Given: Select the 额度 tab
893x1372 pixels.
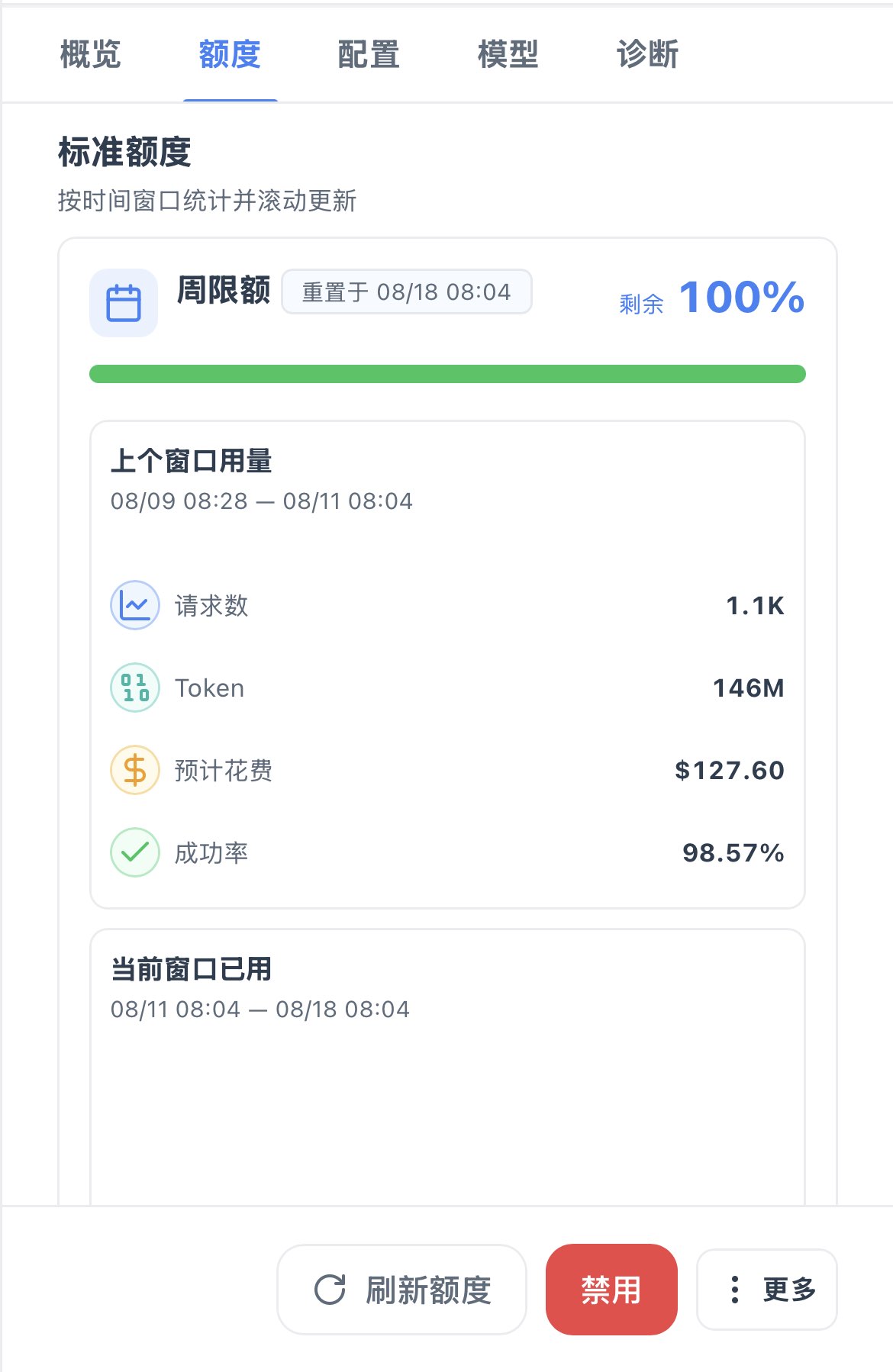Looking at the screenshot, I should tap(230, 54).
